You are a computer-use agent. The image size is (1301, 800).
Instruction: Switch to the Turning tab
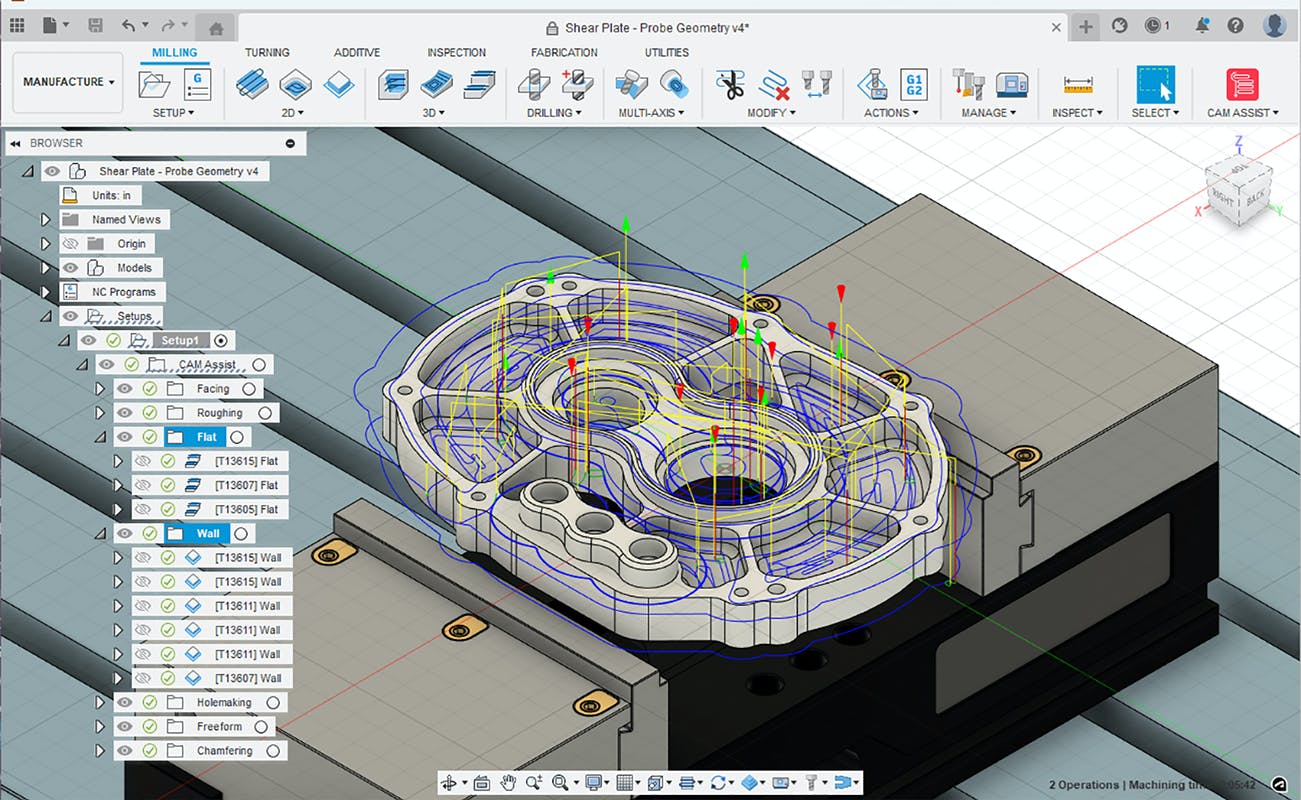pyautogui.click(x=266, y=52)
